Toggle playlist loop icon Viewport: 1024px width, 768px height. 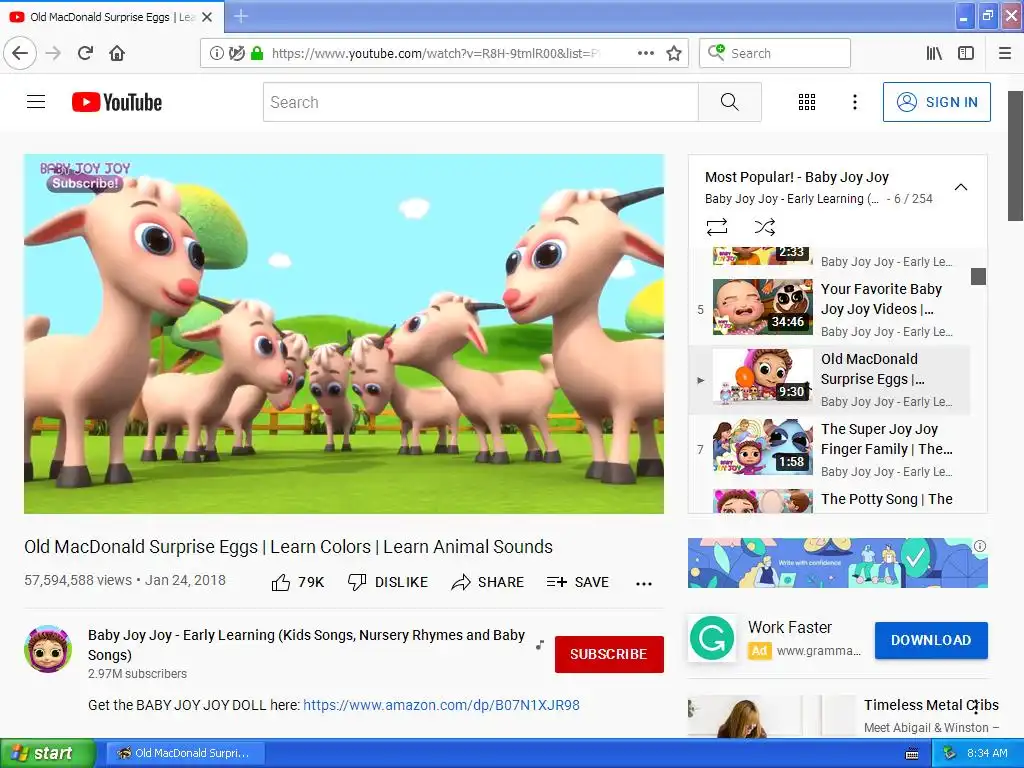716,227
